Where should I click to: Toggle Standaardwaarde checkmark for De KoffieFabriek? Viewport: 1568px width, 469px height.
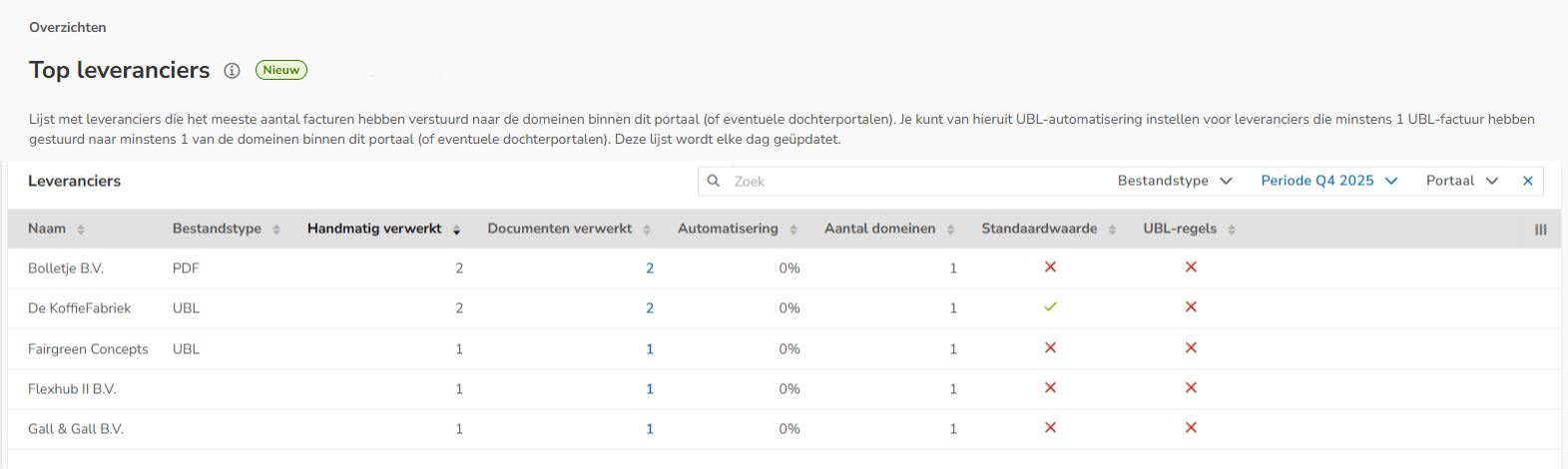pos(1050,307)
